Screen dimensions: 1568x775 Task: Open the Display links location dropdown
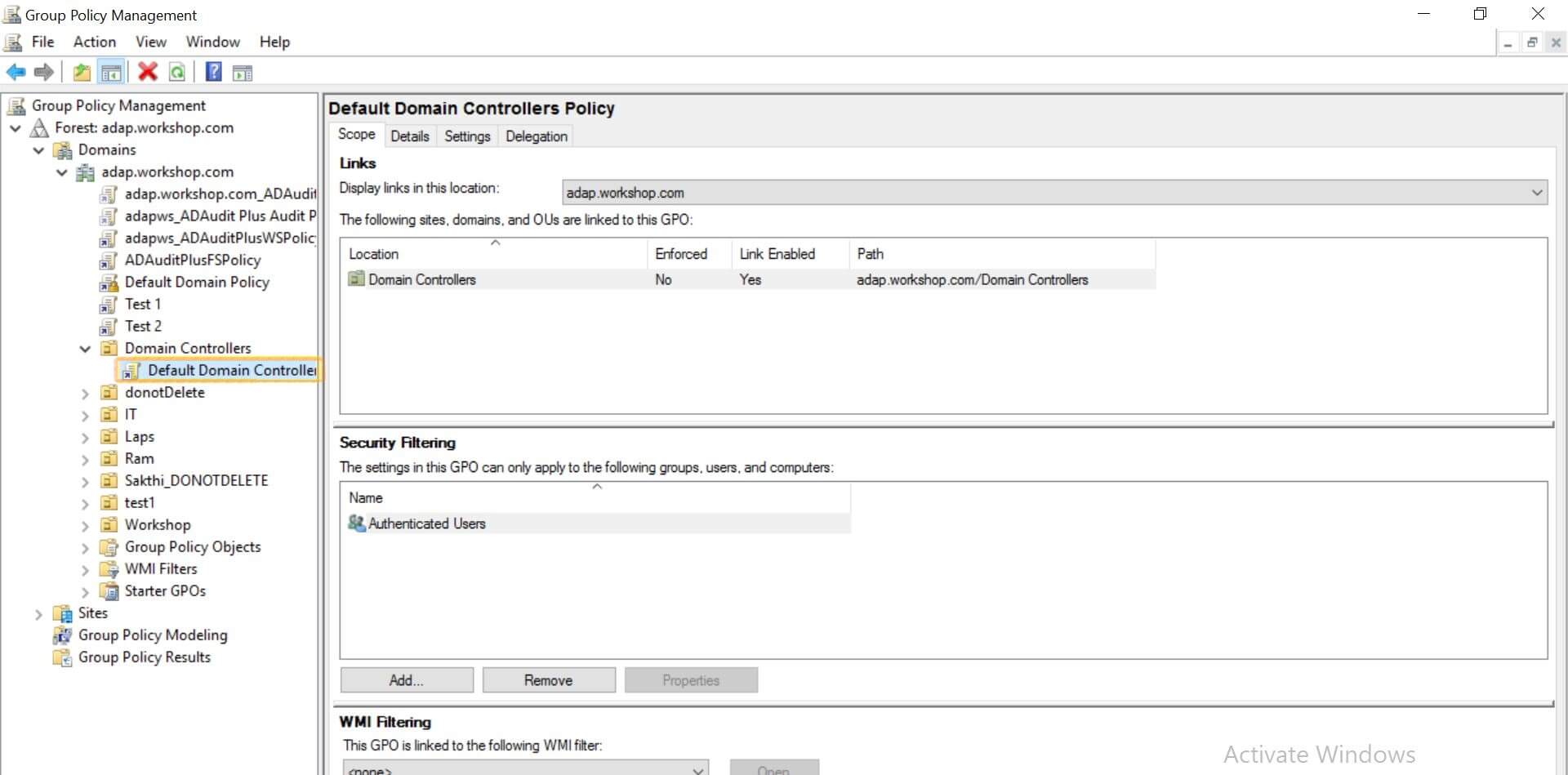tap(1536, 193)
